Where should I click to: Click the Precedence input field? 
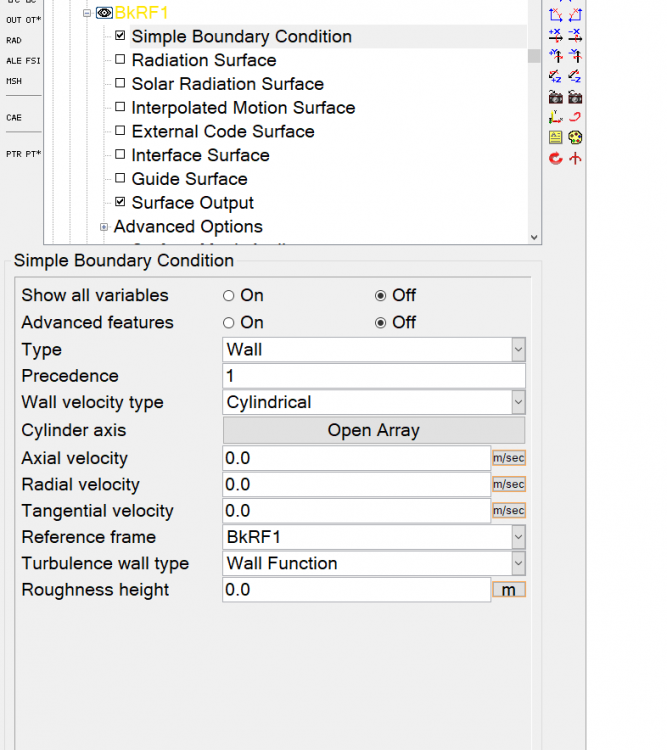(x=374, y=376)
